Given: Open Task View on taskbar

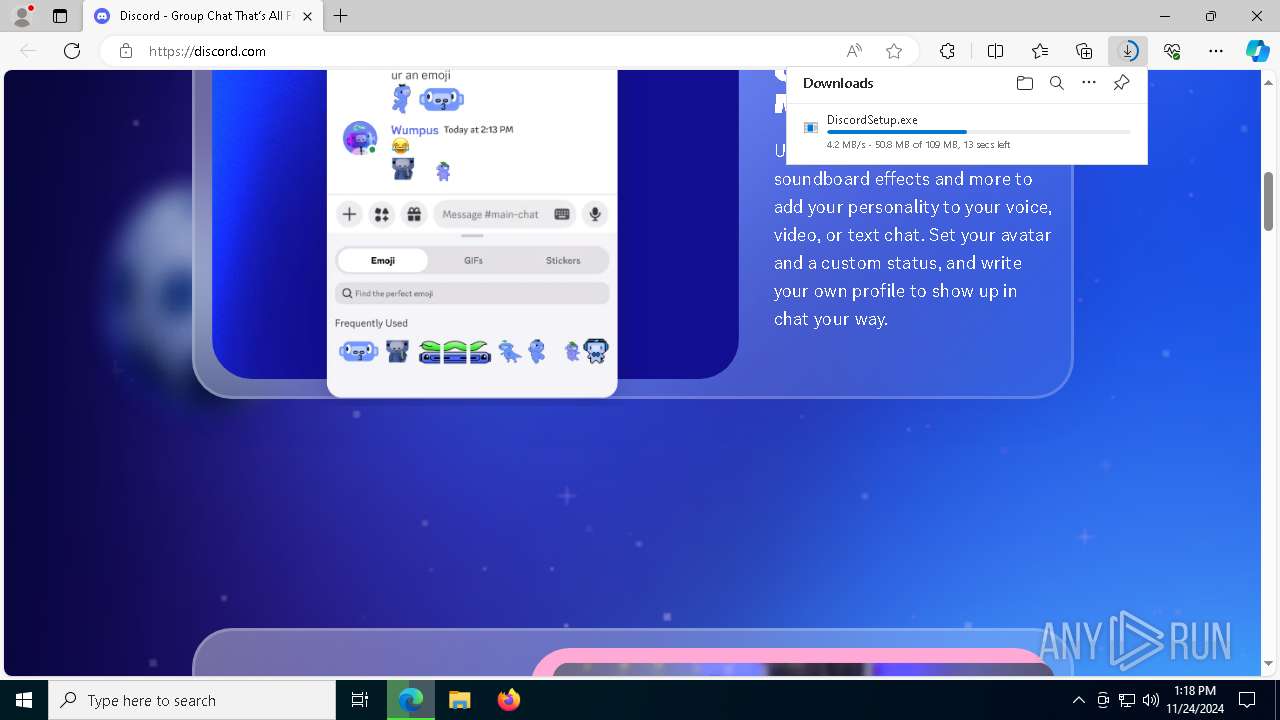Looking at the screenshot, I should click(360, 700).
